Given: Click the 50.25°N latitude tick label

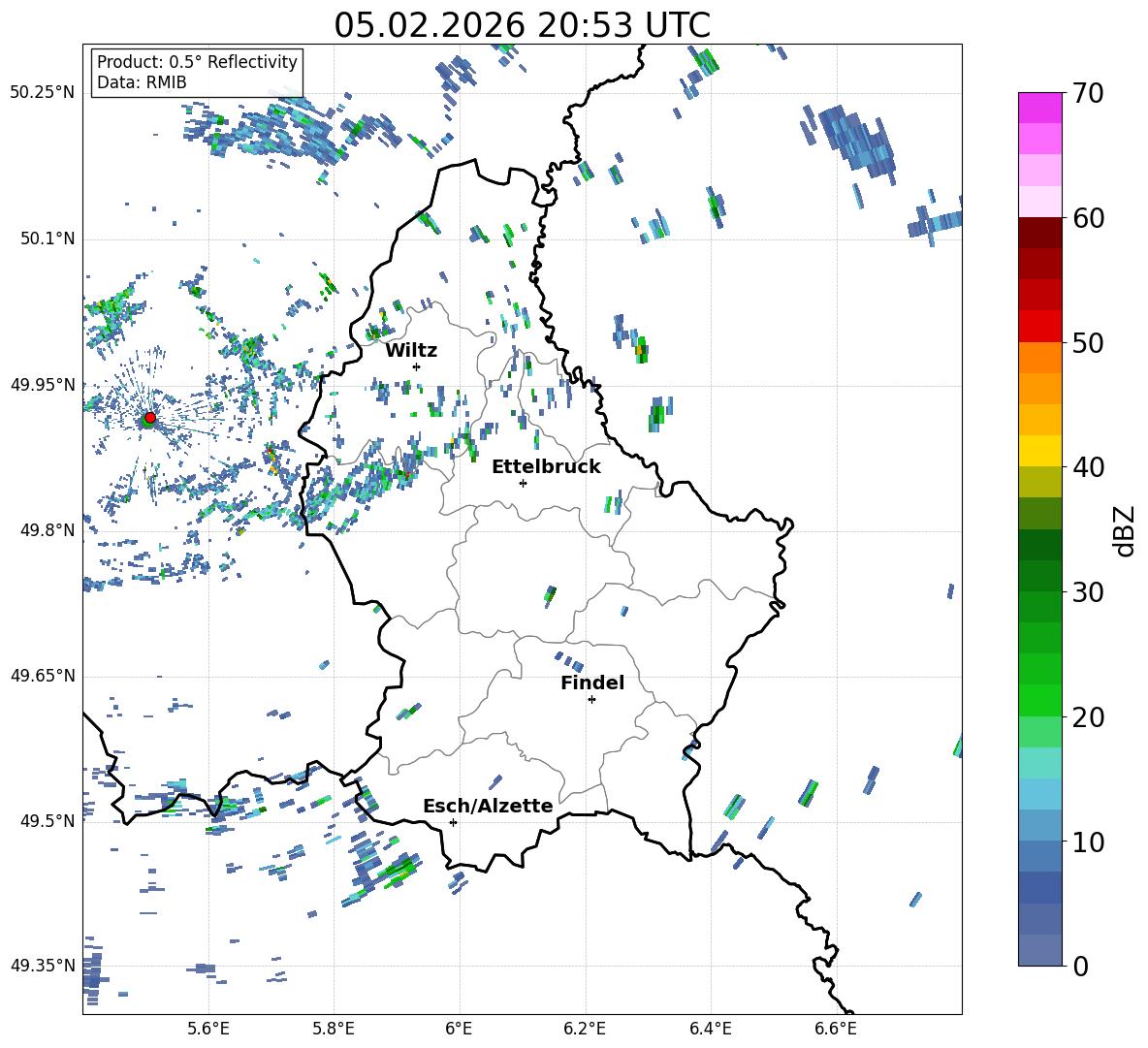Looking at the screenshot, I should 42,93.
